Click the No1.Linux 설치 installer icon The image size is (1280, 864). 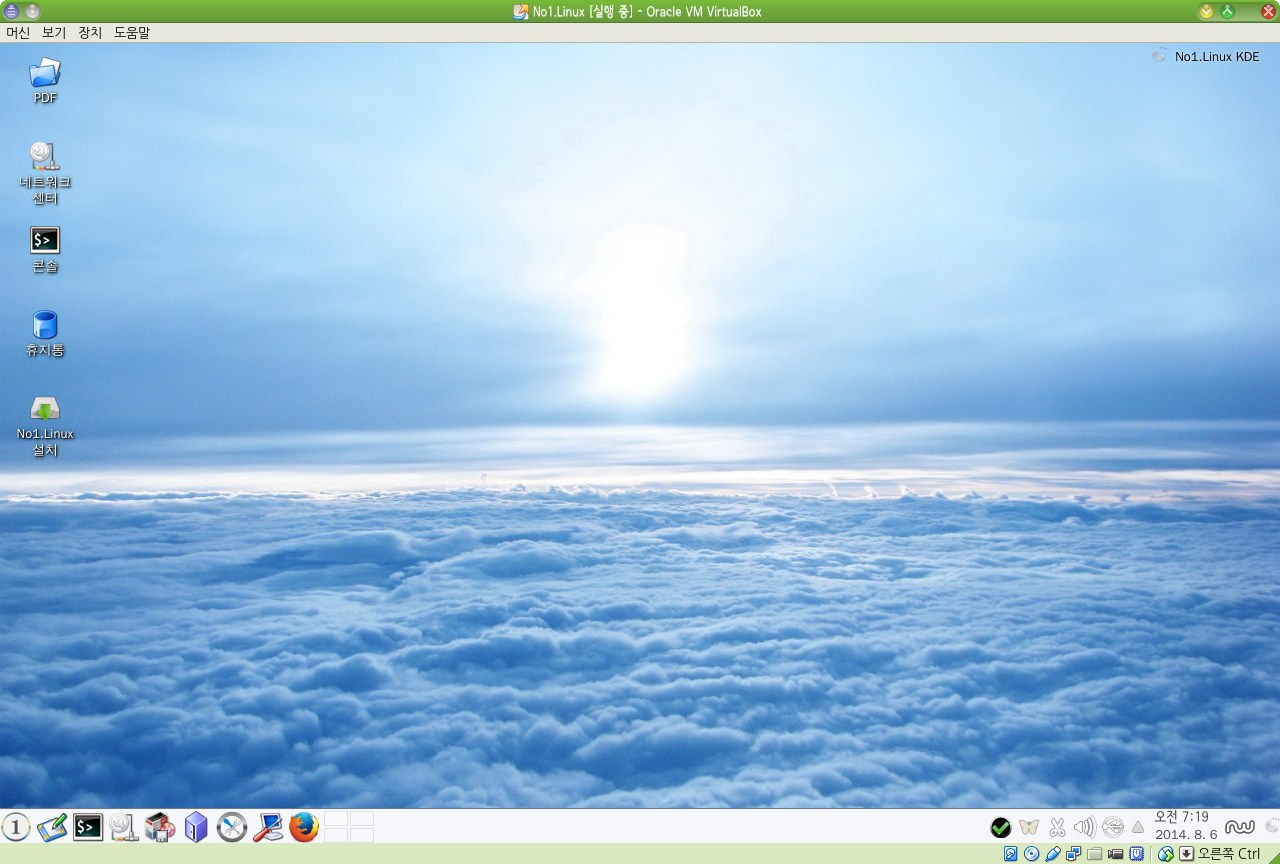point(45,426)
